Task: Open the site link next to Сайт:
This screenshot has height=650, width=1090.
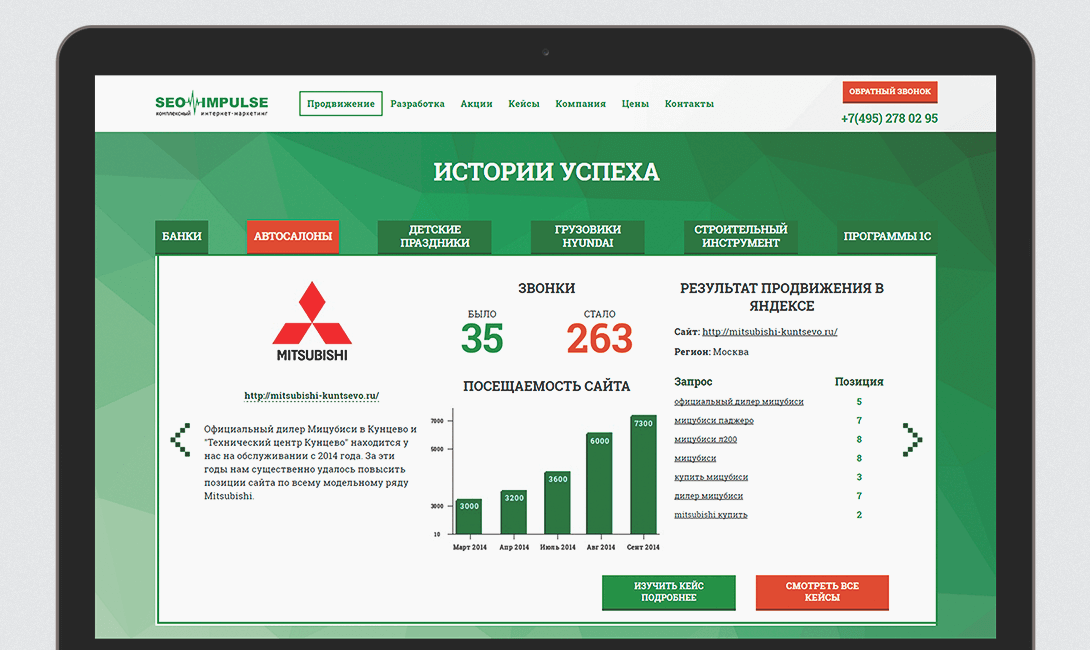Action: click(x=770, y=332)
